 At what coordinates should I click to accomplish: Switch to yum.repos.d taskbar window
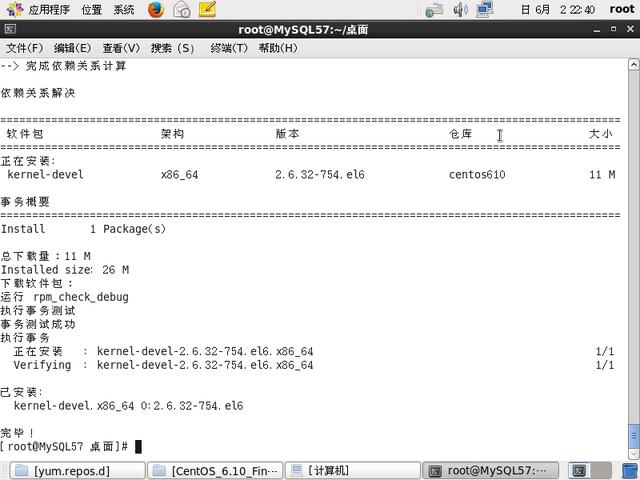click(x=78, y=471)
